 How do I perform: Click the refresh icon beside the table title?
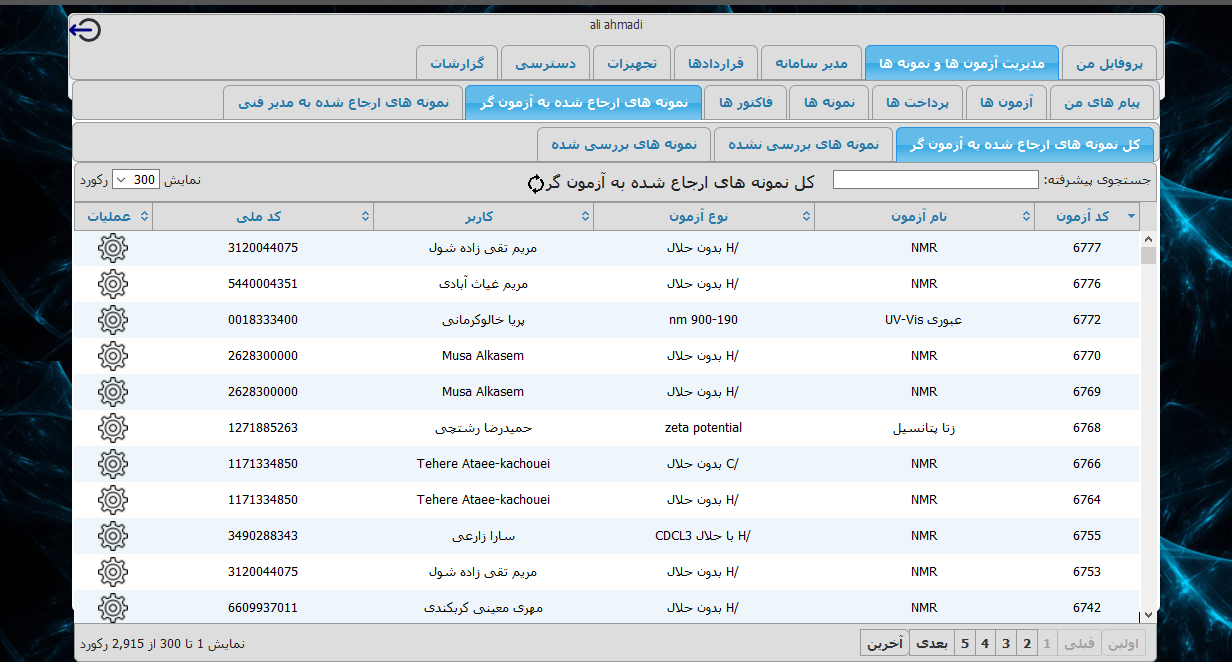(x=536, y=183)
